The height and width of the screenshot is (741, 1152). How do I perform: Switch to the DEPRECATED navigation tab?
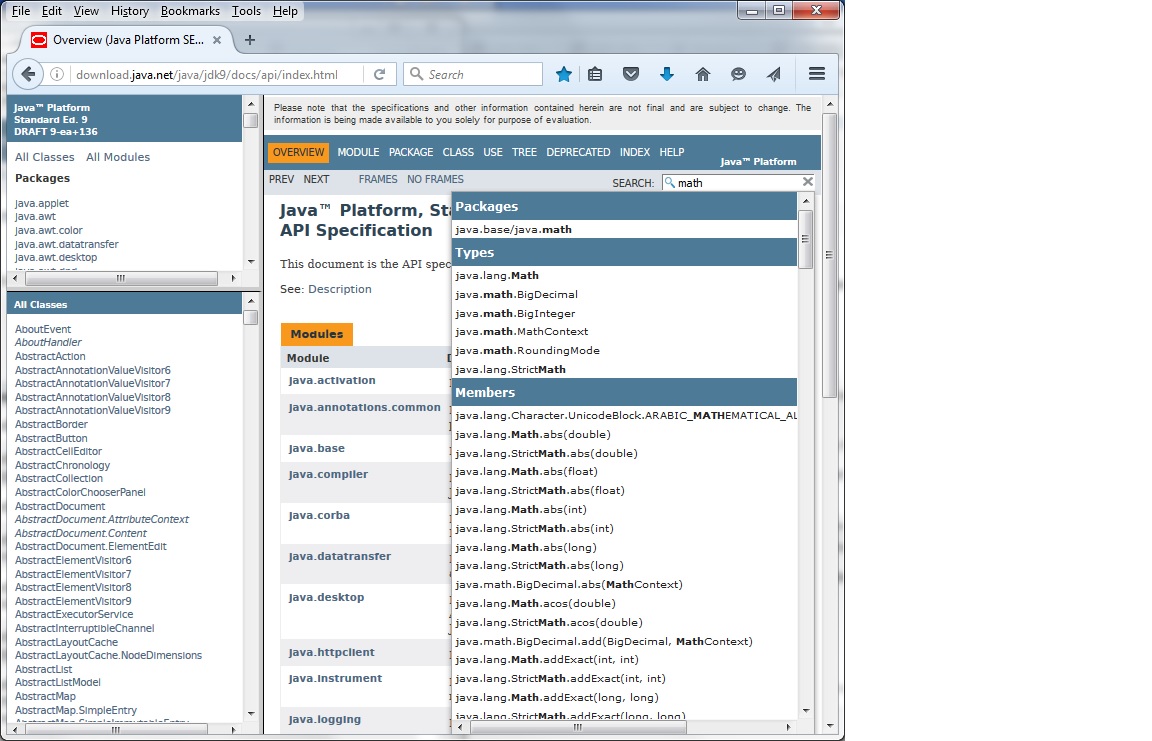[x=578, y=152]
